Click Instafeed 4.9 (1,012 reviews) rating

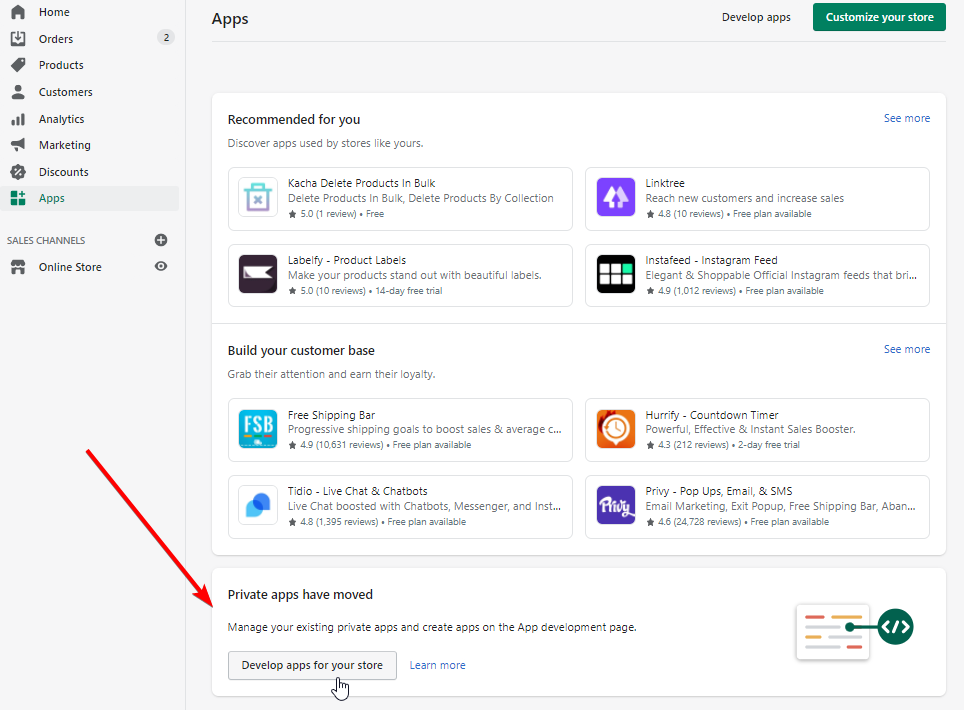[690, 291]
